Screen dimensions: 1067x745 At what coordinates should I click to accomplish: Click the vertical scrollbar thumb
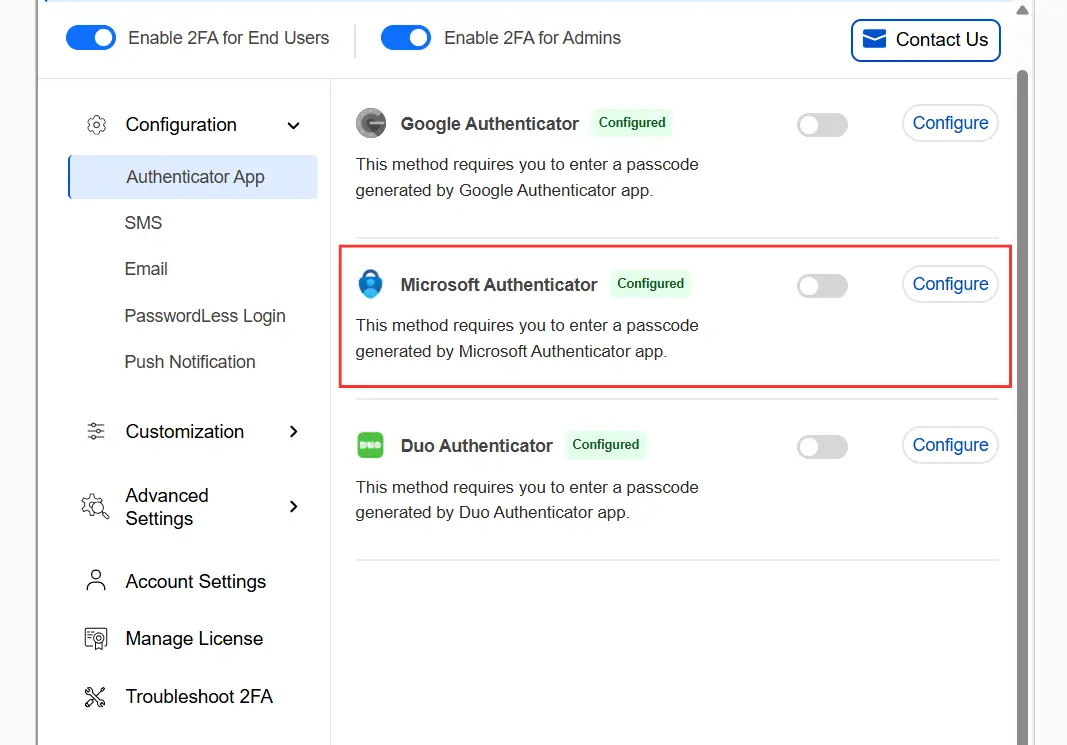[x=1022, y=407]
